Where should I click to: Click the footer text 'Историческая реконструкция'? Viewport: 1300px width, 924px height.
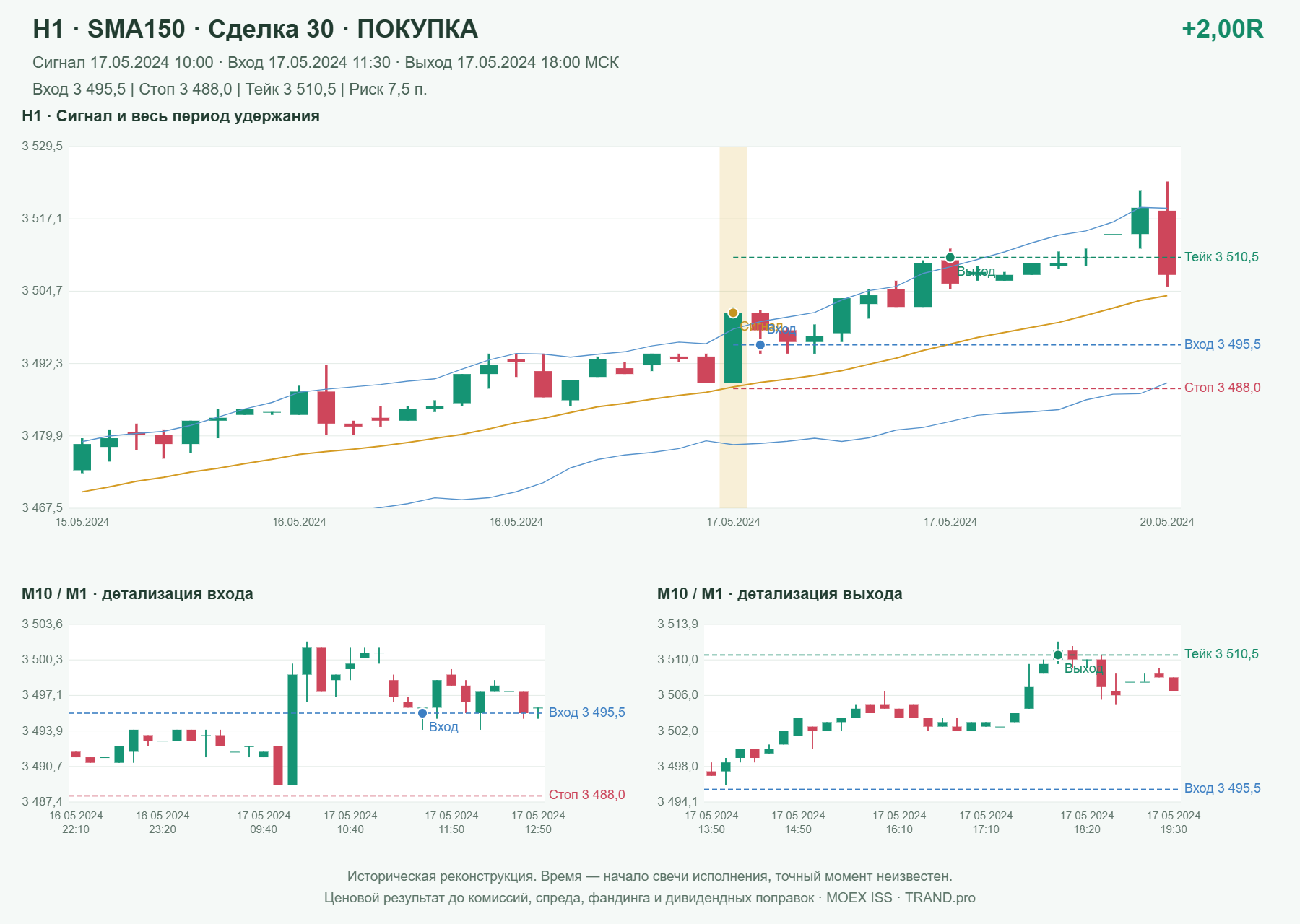coord(443,876)
